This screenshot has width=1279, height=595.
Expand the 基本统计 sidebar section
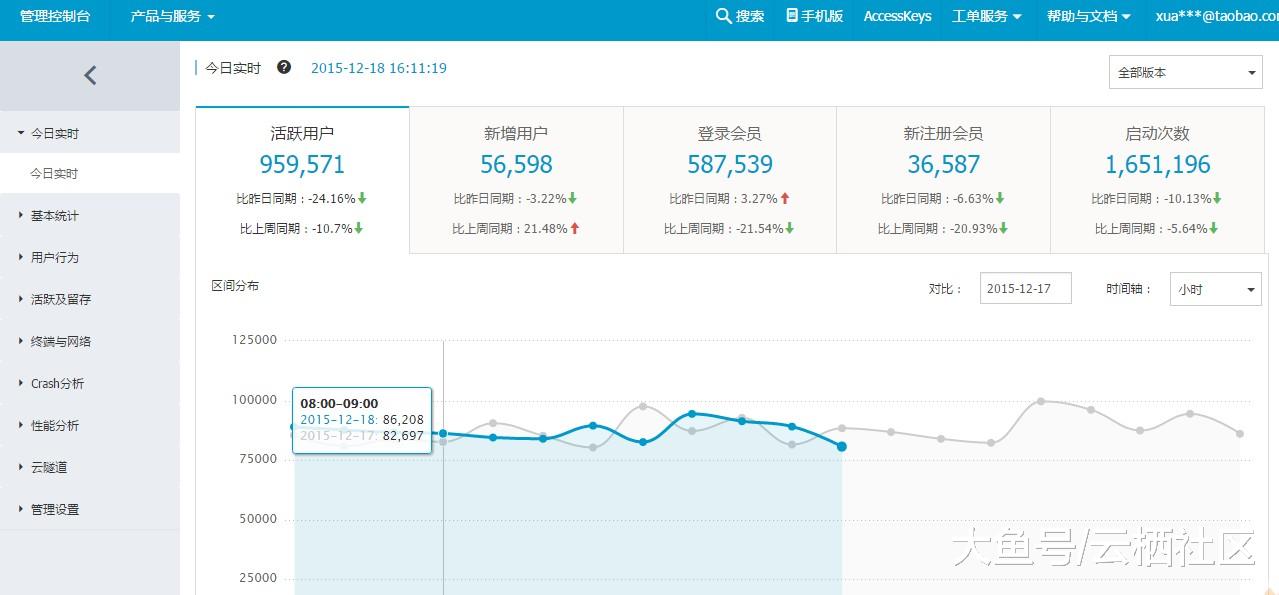pos(54,216)
